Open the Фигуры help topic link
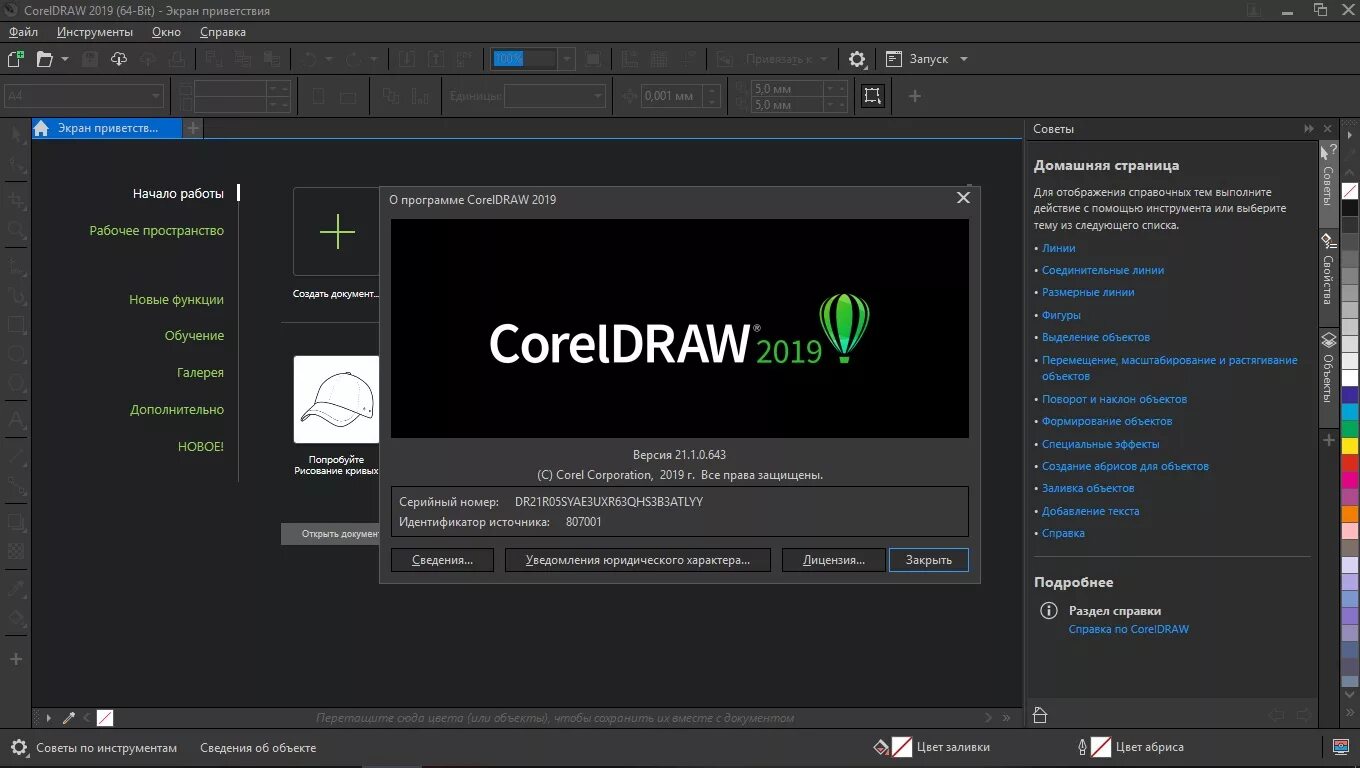This screenshot has height=768, width=1360. (x=1061, y=315)
